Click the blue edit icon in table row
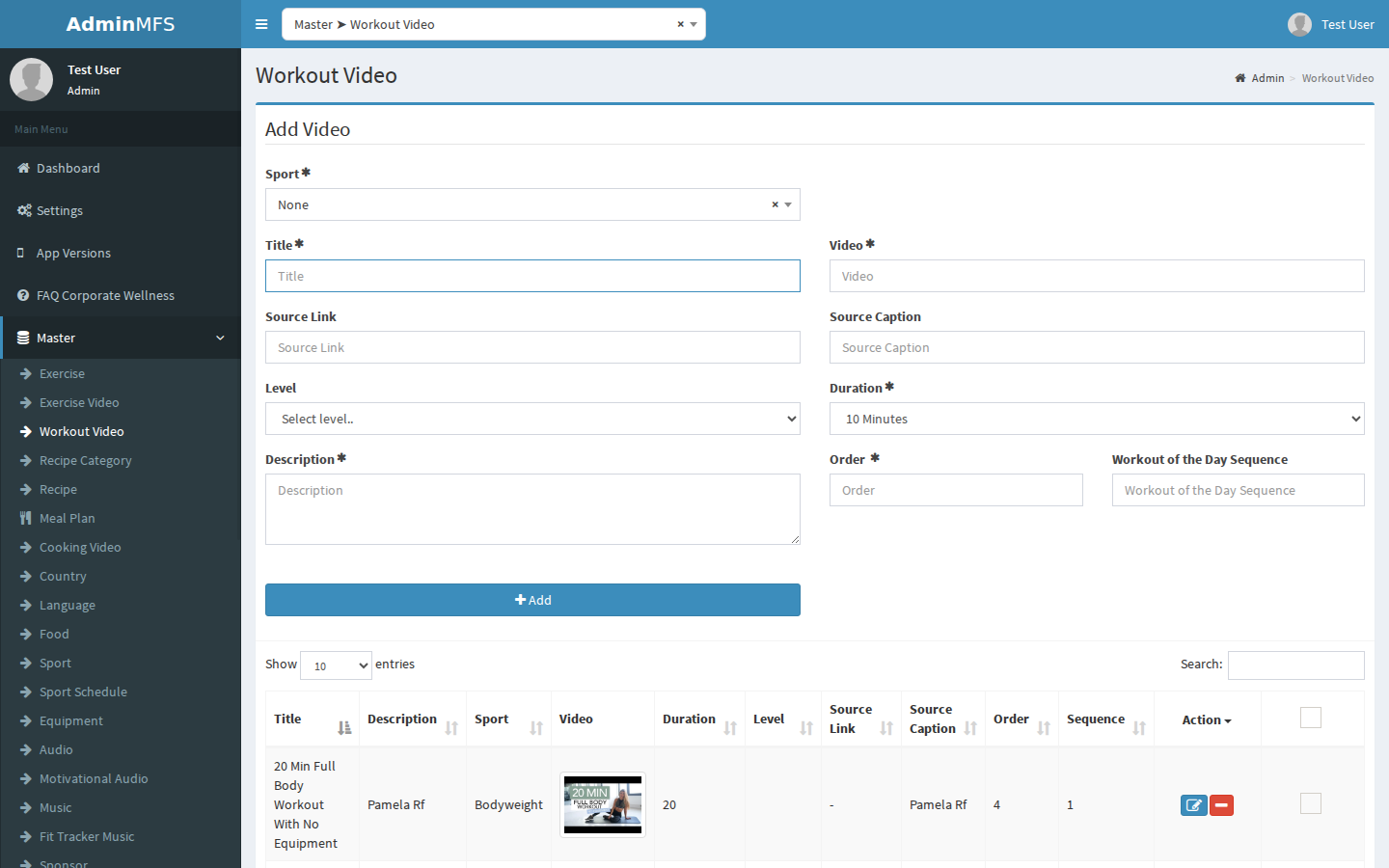 [x=1194, y=805]
